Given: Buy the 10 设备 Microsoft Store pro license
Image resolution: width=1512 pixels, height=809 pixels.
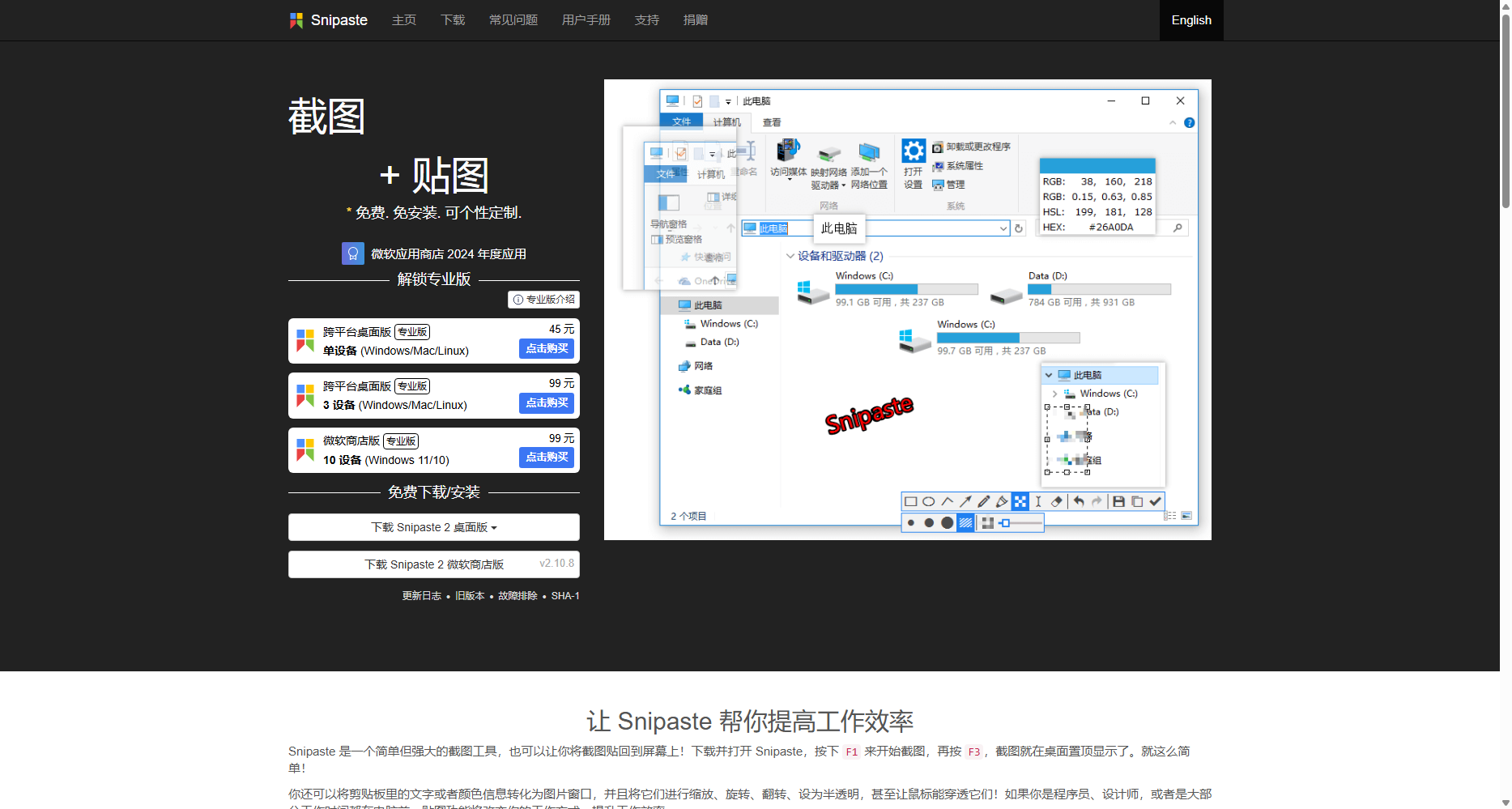Looking at the screenshot, I should click(x=547, y=458).
